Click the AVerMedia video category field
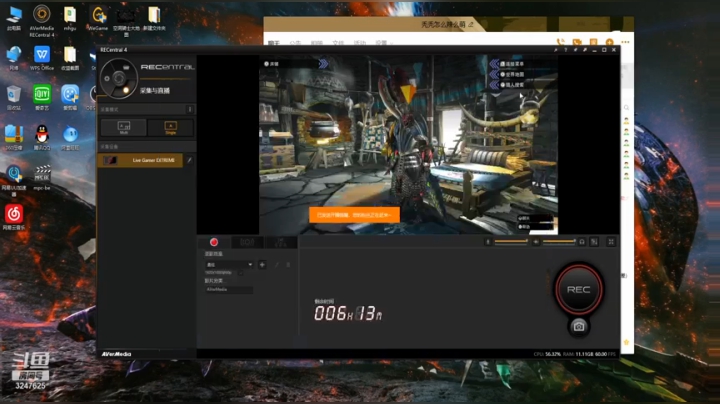This screenshot has width=720, height=404. point(229,290)
